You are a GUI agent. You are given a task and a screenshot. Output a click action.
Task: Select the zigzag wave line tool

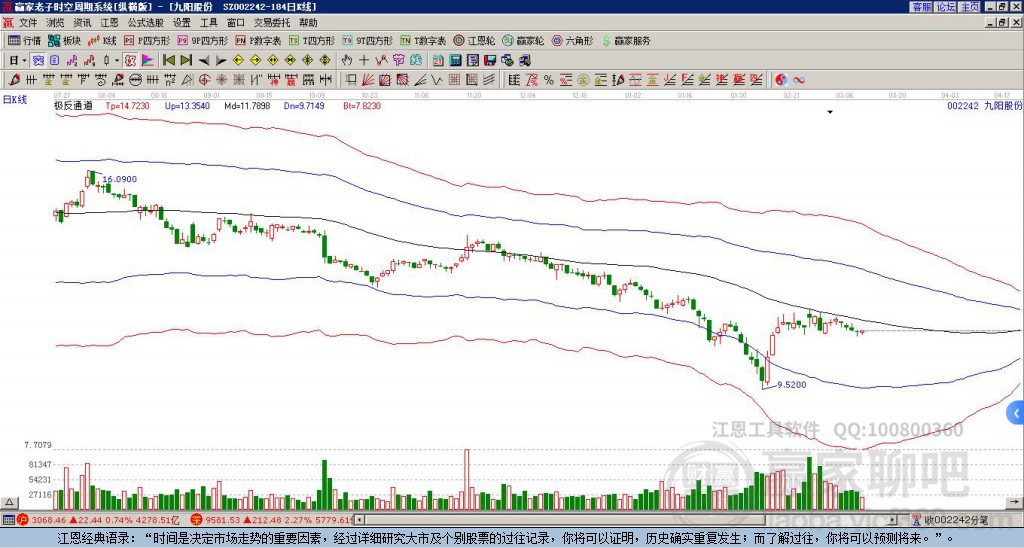[x=436, y=80]
